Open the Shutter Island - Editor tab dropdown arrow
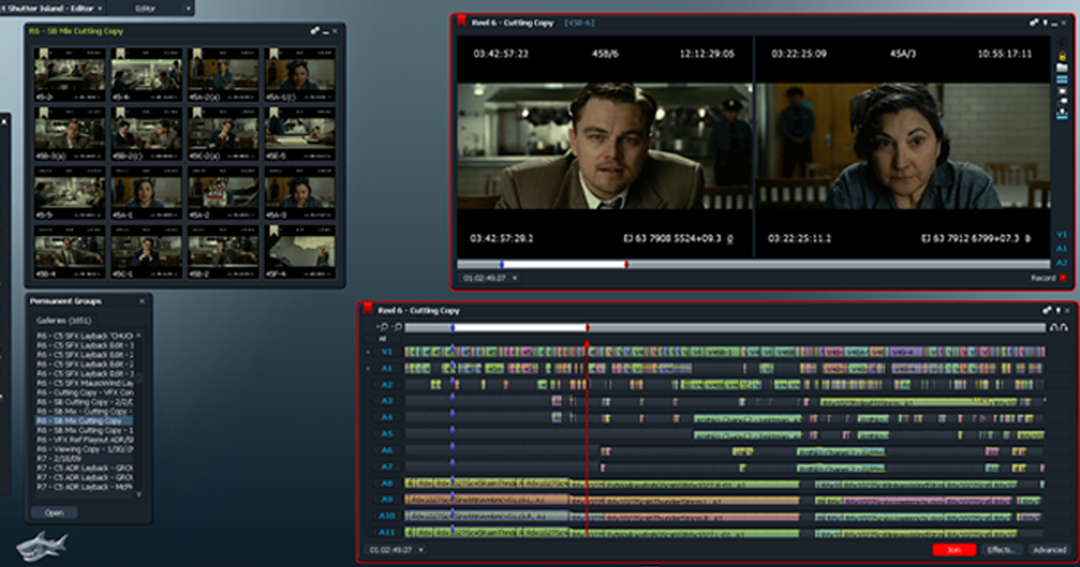1080x567 pixels. click(100, 8)
